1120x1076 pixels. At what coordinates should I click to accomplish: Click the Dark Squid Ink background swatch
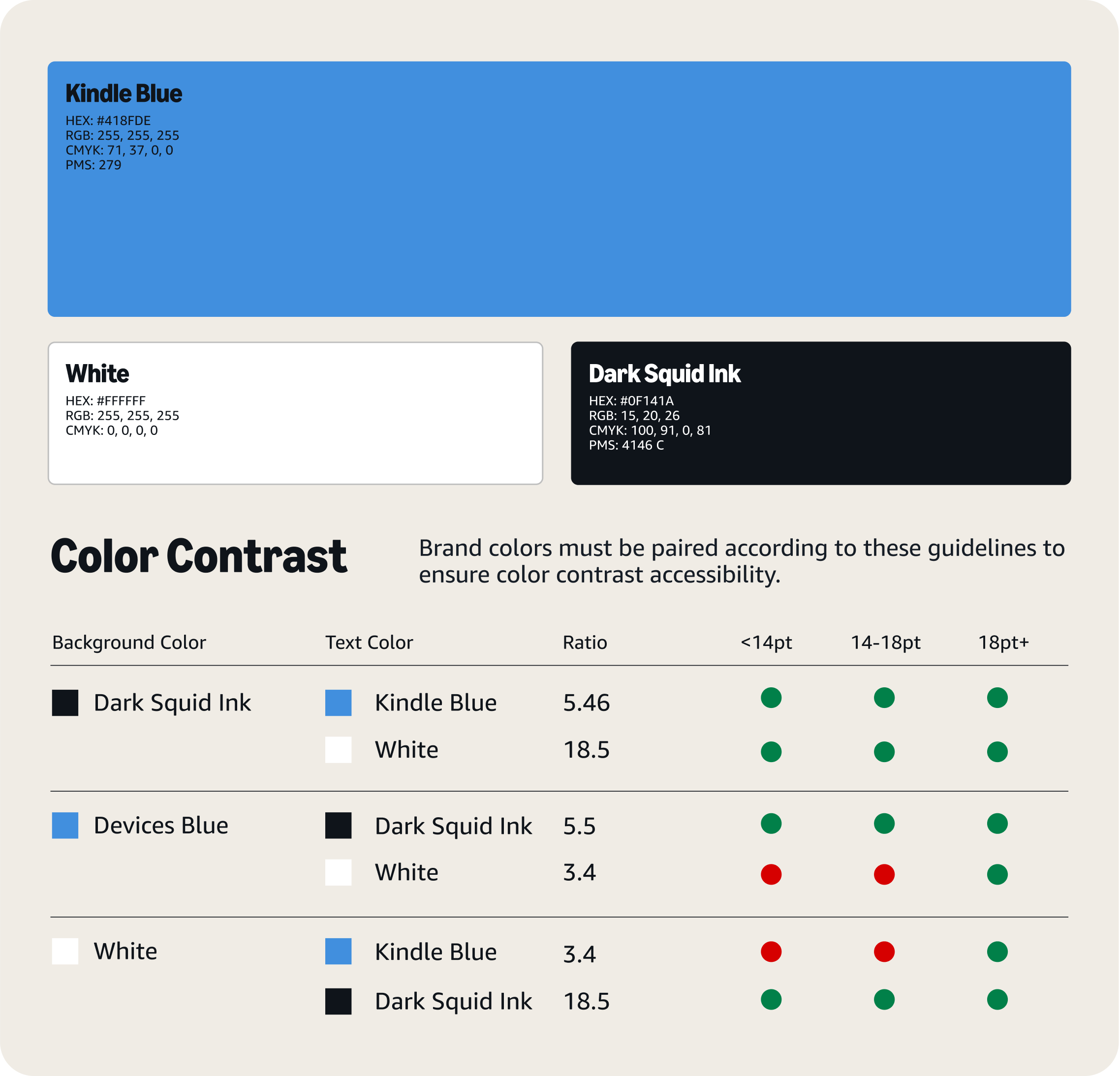pyautogui.click(x=65, y=703)
